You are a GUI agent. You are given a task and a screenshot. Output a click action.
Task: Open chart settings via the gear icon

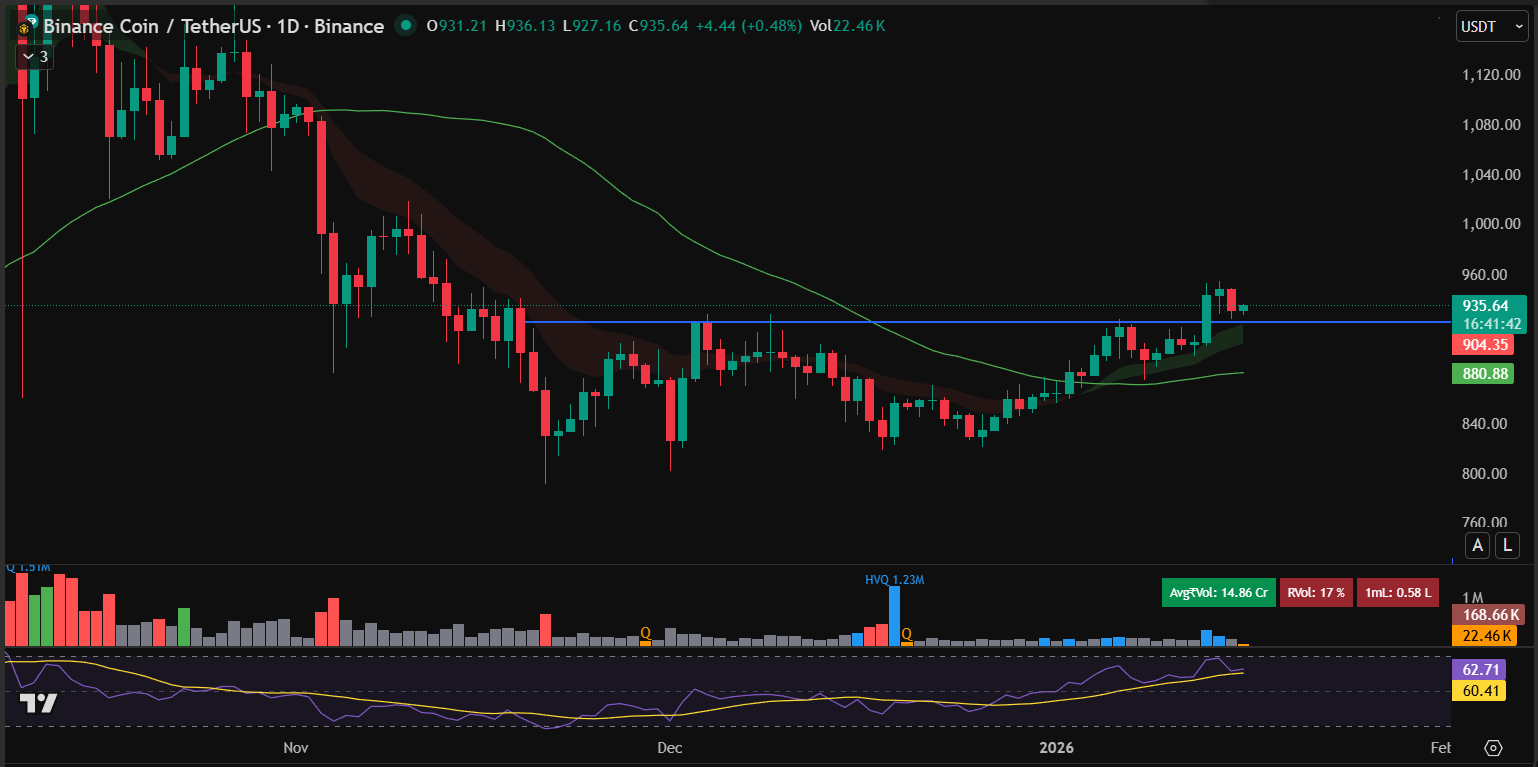tap(1493, 747)
